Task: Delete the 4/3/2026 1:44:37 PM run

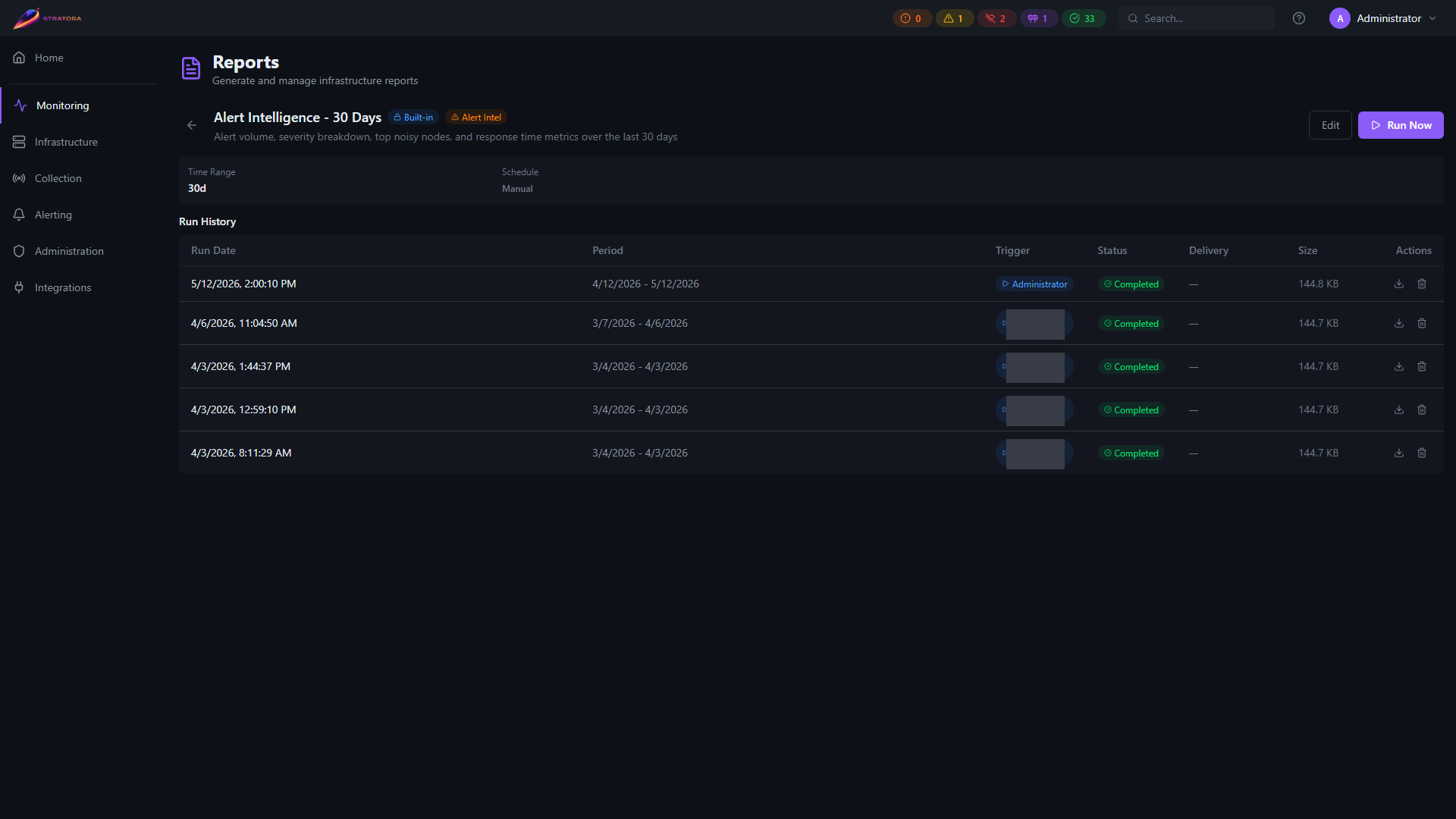Action: click(x=1422, y=366)
